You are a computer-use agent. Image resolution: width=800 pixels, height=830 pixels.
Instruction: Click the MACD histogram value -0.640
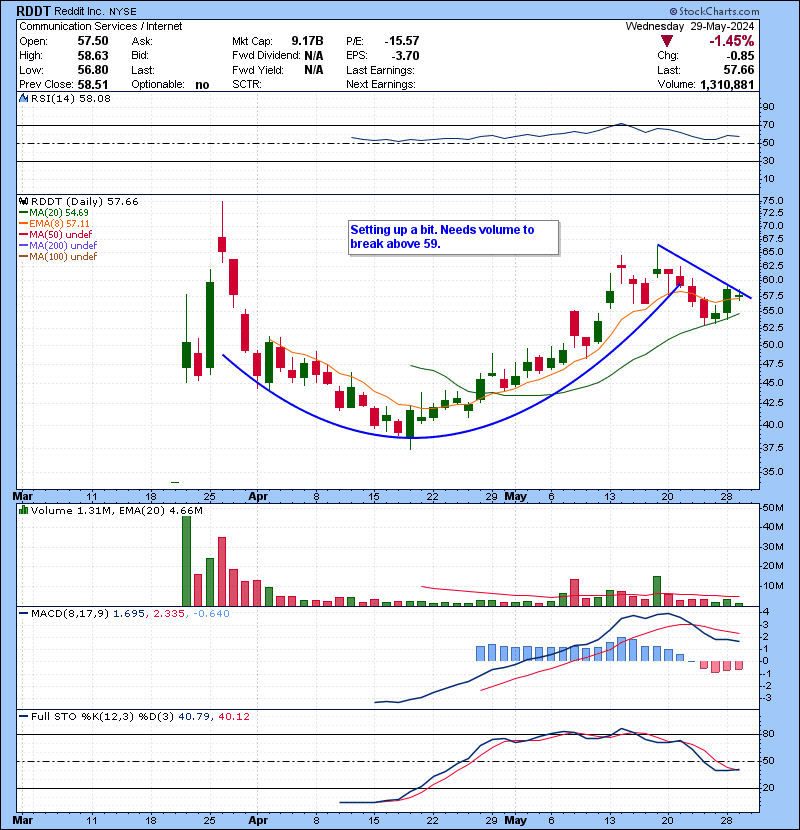click(x=211, y=614)
